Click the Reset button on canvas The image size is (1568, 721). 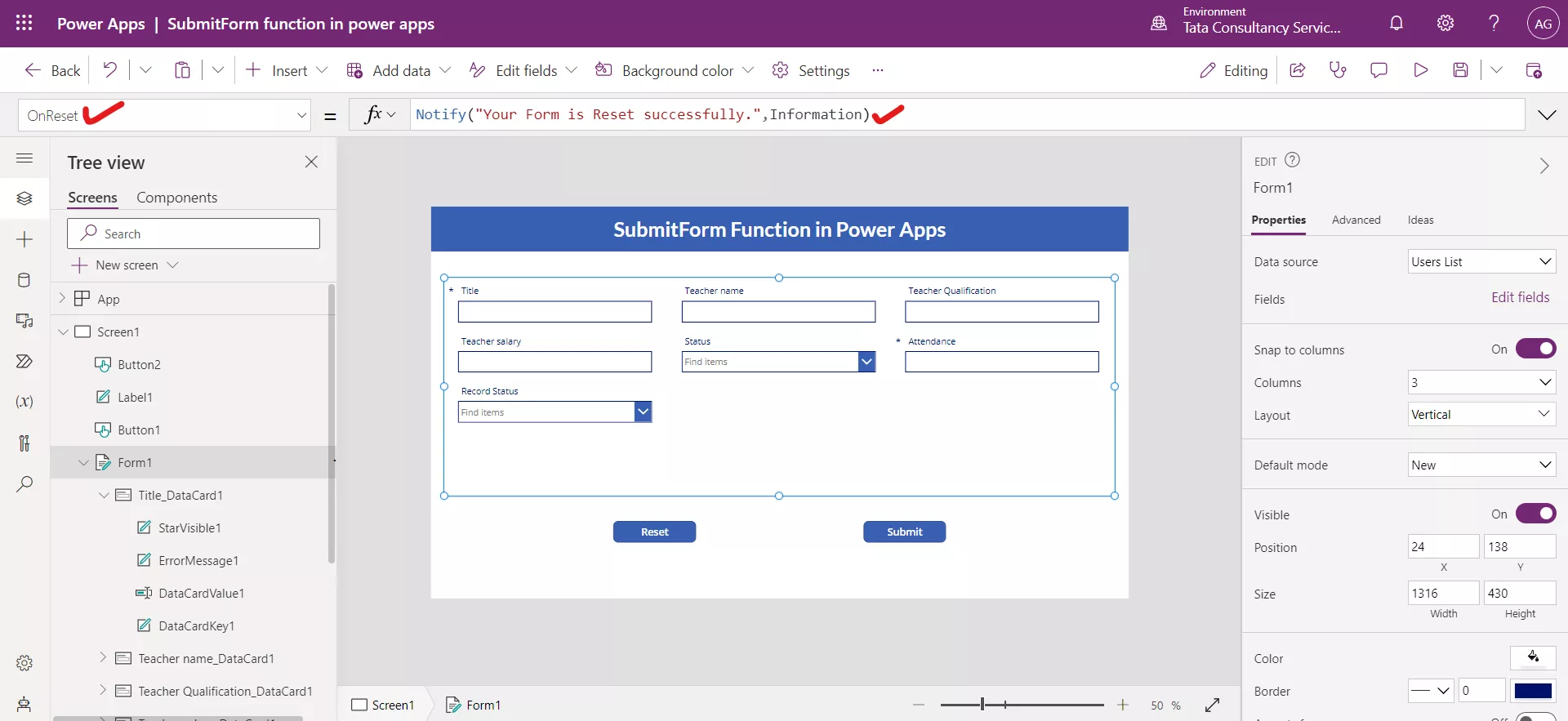coord(654,532)
